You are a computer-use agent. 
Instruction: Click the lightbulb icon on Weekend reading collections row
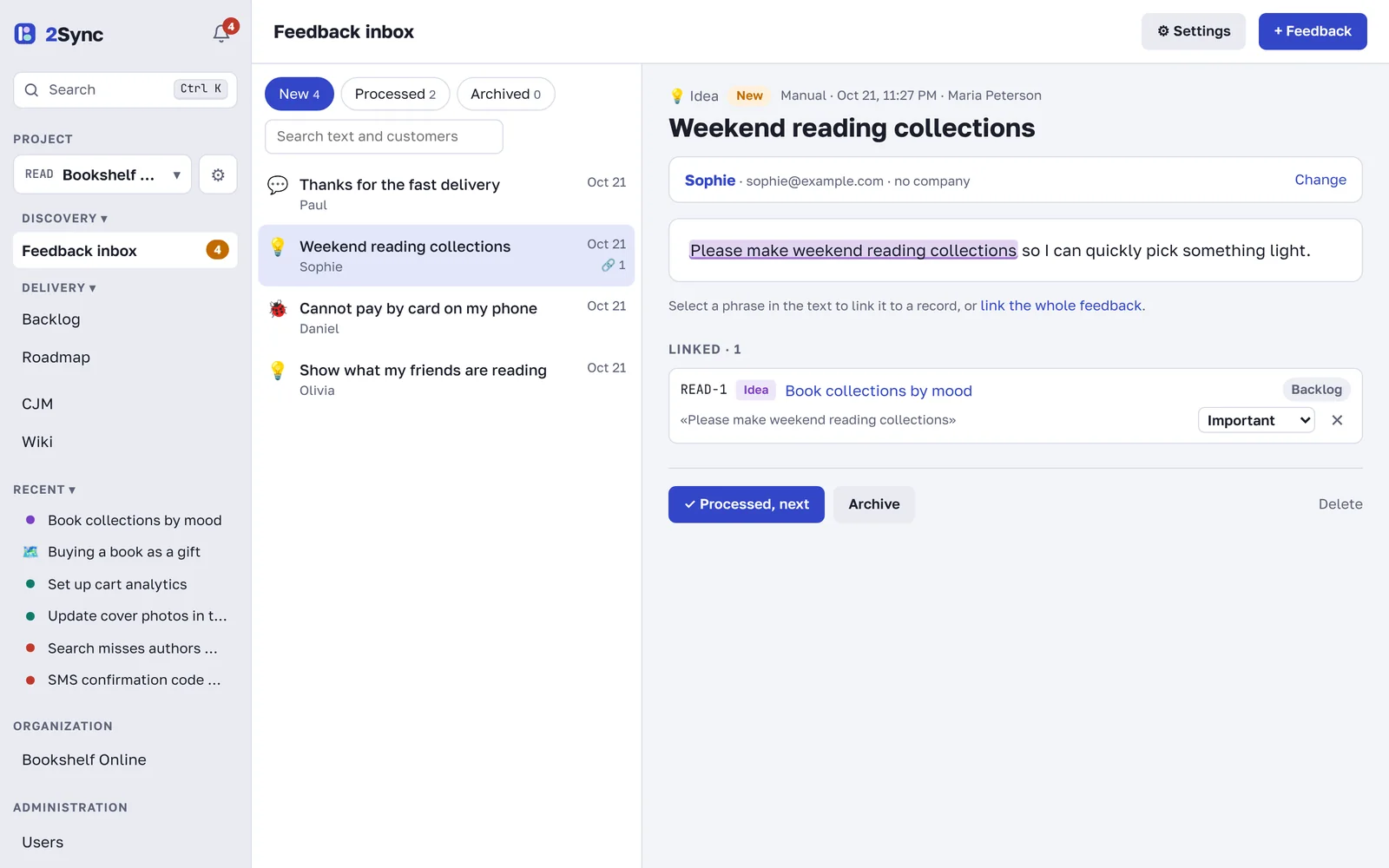click(x=278, y=247)
